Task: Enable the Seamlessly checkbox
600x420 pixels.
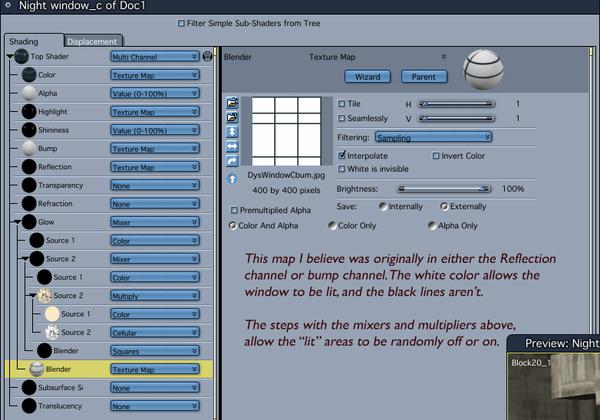Action: pos(341,118)
